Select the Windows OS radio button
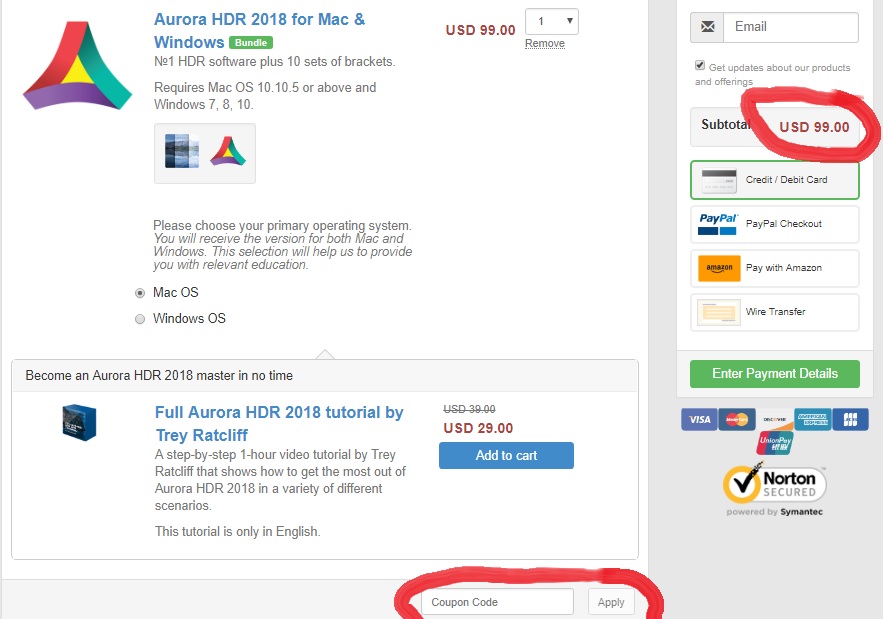Image resolution: width=883 pixels, height=619 pixels. coord(140,319)
